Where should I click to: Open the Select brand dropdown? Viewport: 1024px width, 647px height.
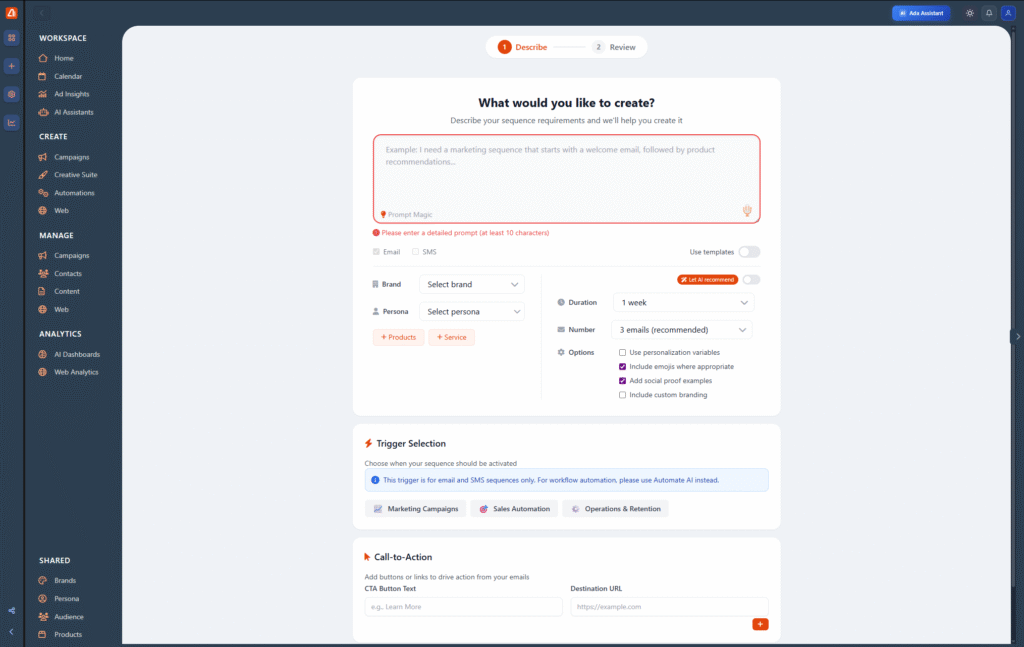pyautogui.click(x=472, y=285)
